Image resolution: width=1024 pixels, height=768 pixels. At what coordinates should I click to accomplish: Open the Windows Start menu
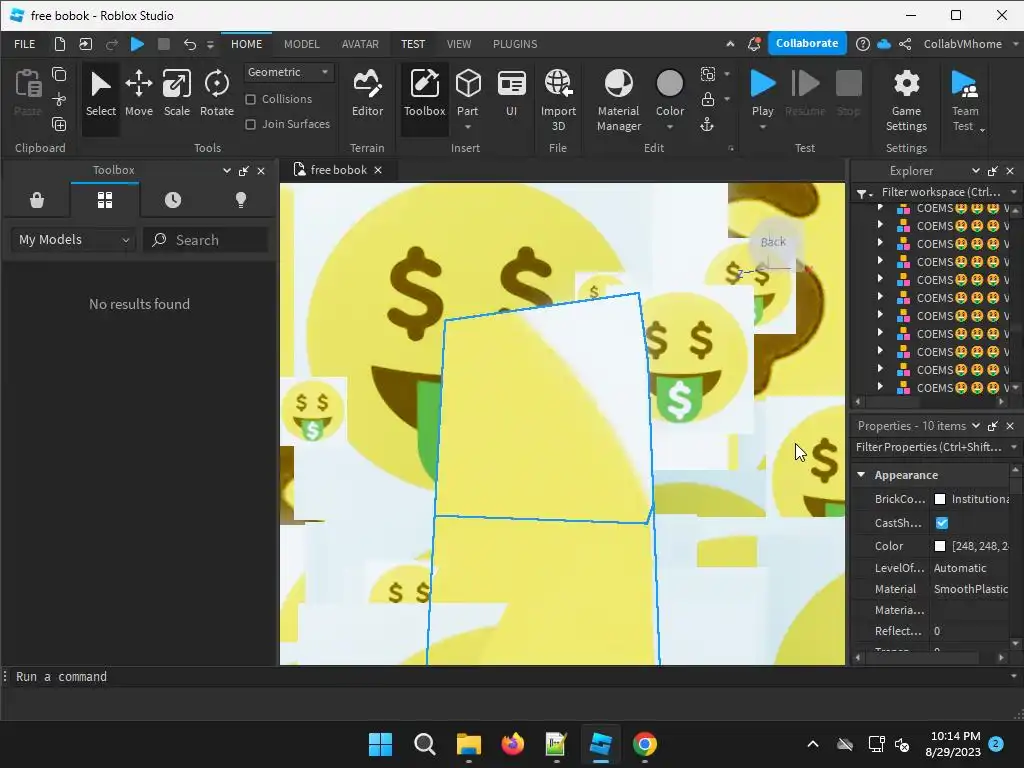(380, 744)
